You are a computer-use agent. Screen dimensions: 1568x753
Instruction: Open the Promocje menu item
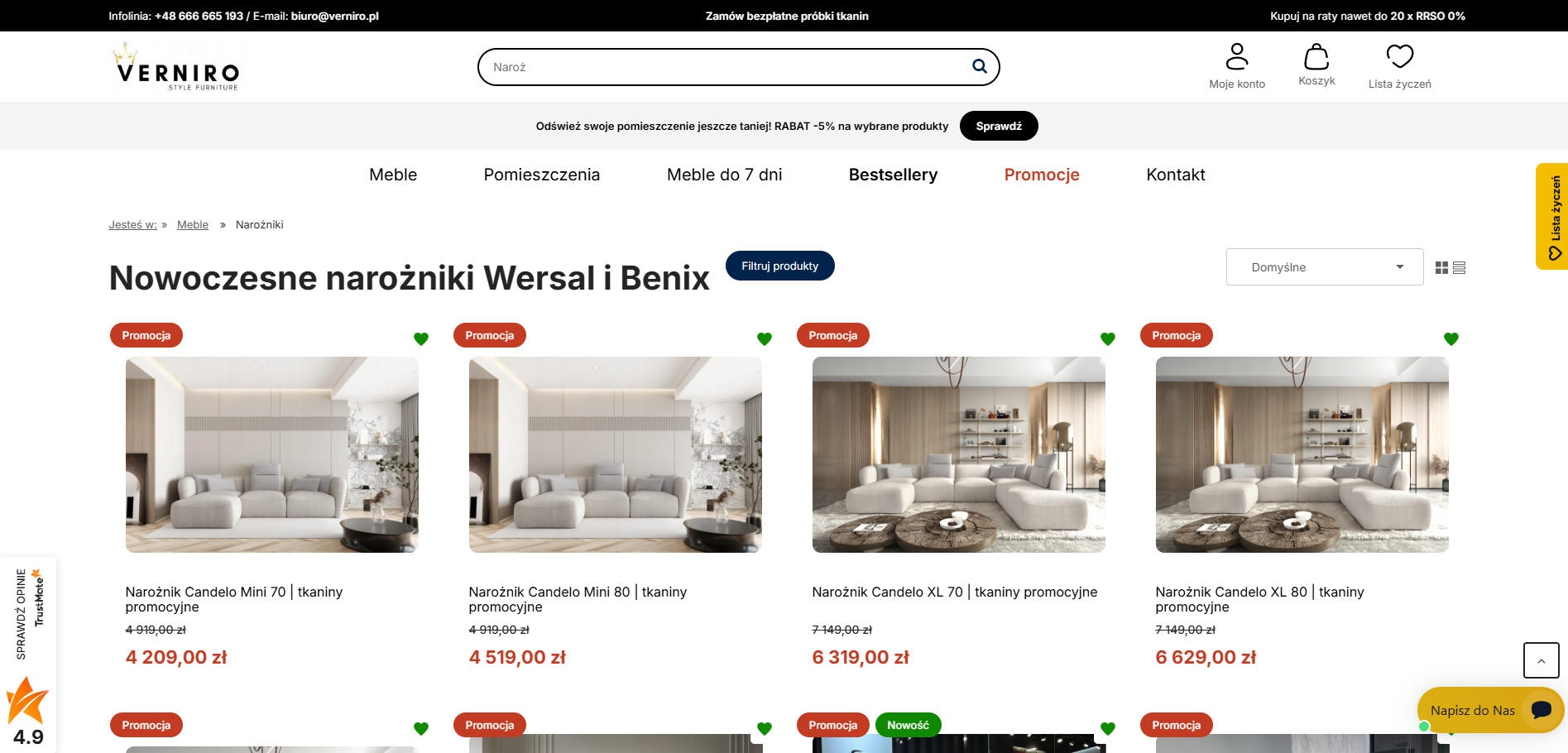click(x=1042, y=175)
